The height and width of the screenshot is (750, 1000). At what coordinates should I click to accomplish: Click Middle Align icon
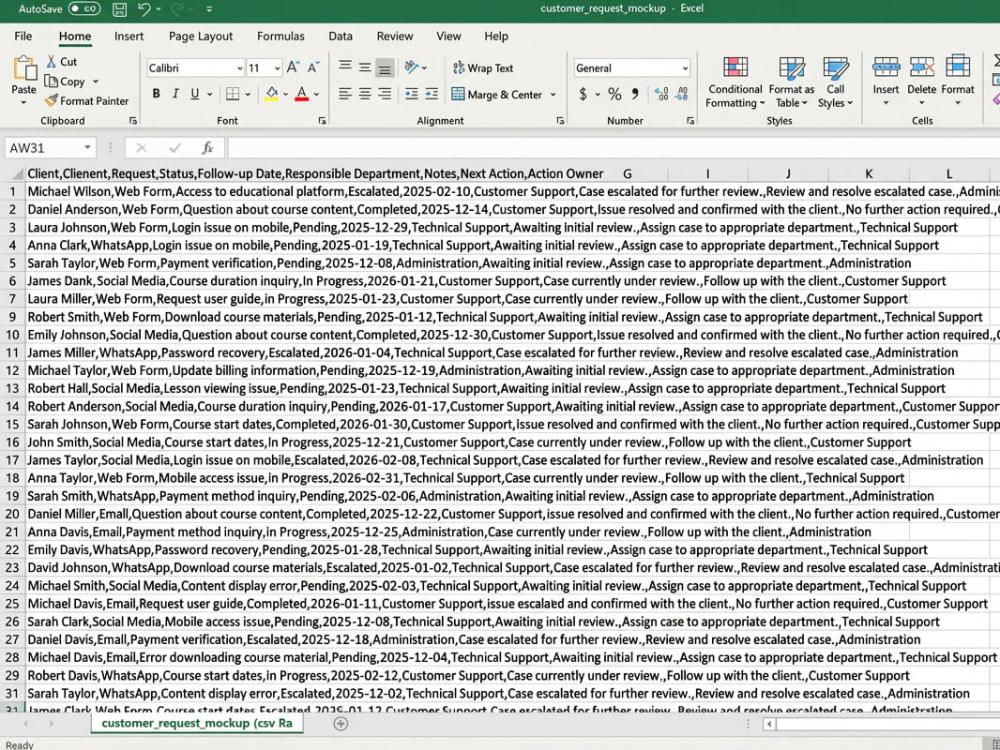(x=365, y=67)
